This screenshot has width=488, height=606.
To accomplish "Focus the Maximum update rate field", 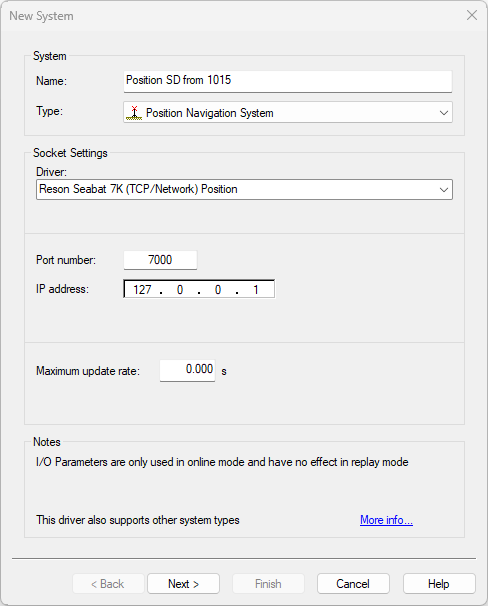I will coord(187,370).
